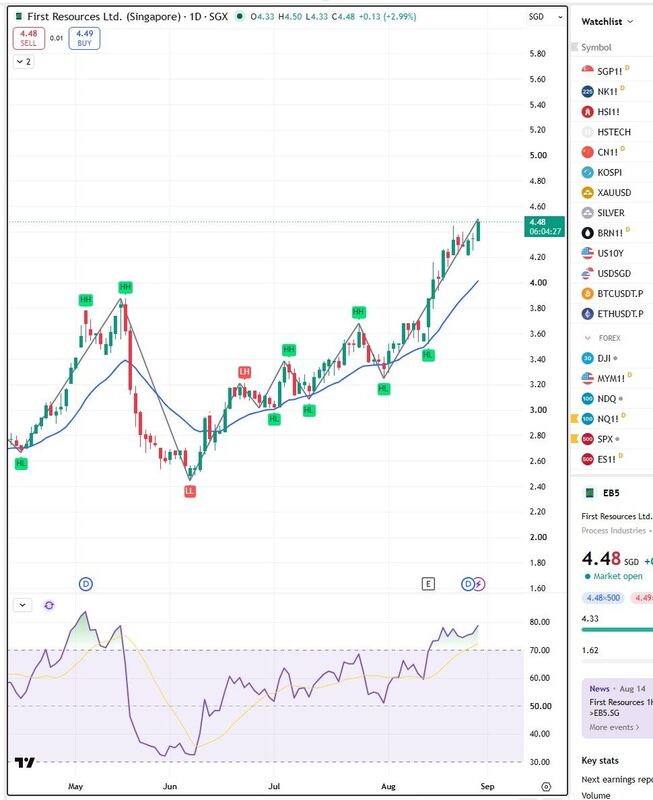
Task: Click the XAUUSD gold icon
Action: 588,193
